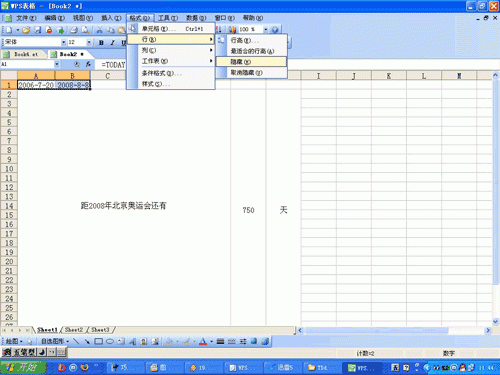Viewport: 500px width, 375px height.
Task: Click cell B1 containing 2008-8-8
Action: [73, 85]
